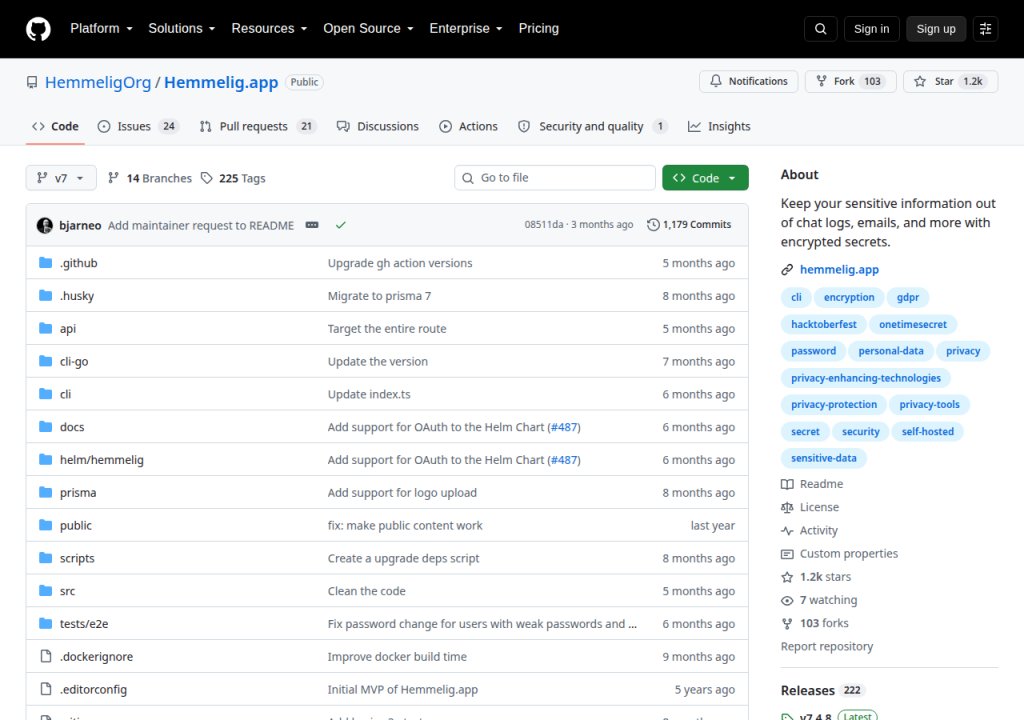Click the encryption topic tag

point(848,297)
